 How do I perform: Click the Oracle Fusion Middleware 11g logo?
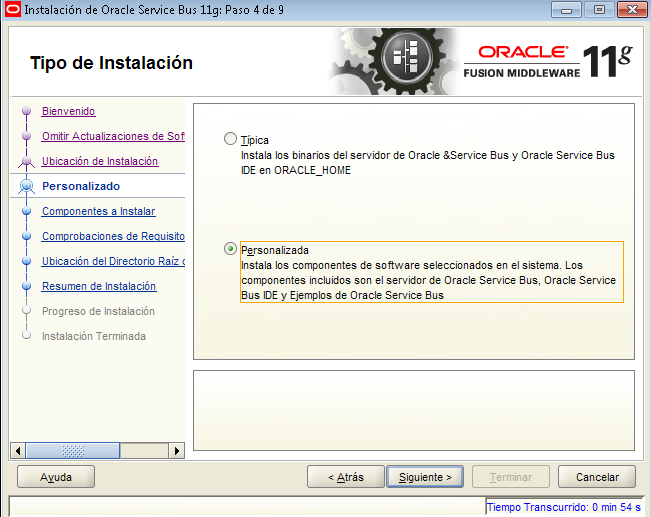[548, 61]
